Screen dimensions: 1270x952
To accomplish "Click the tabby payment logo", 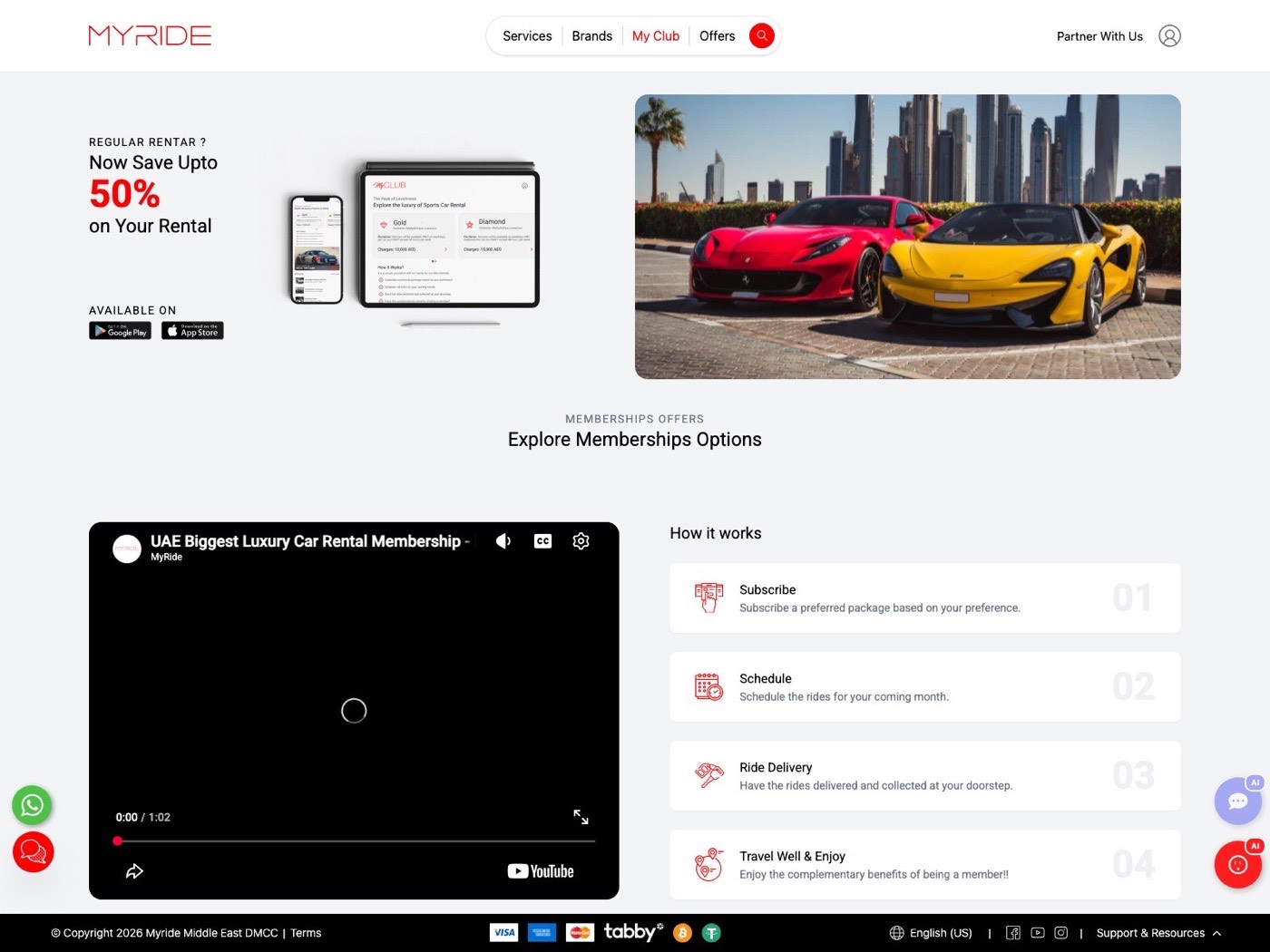I will [633, 931].
